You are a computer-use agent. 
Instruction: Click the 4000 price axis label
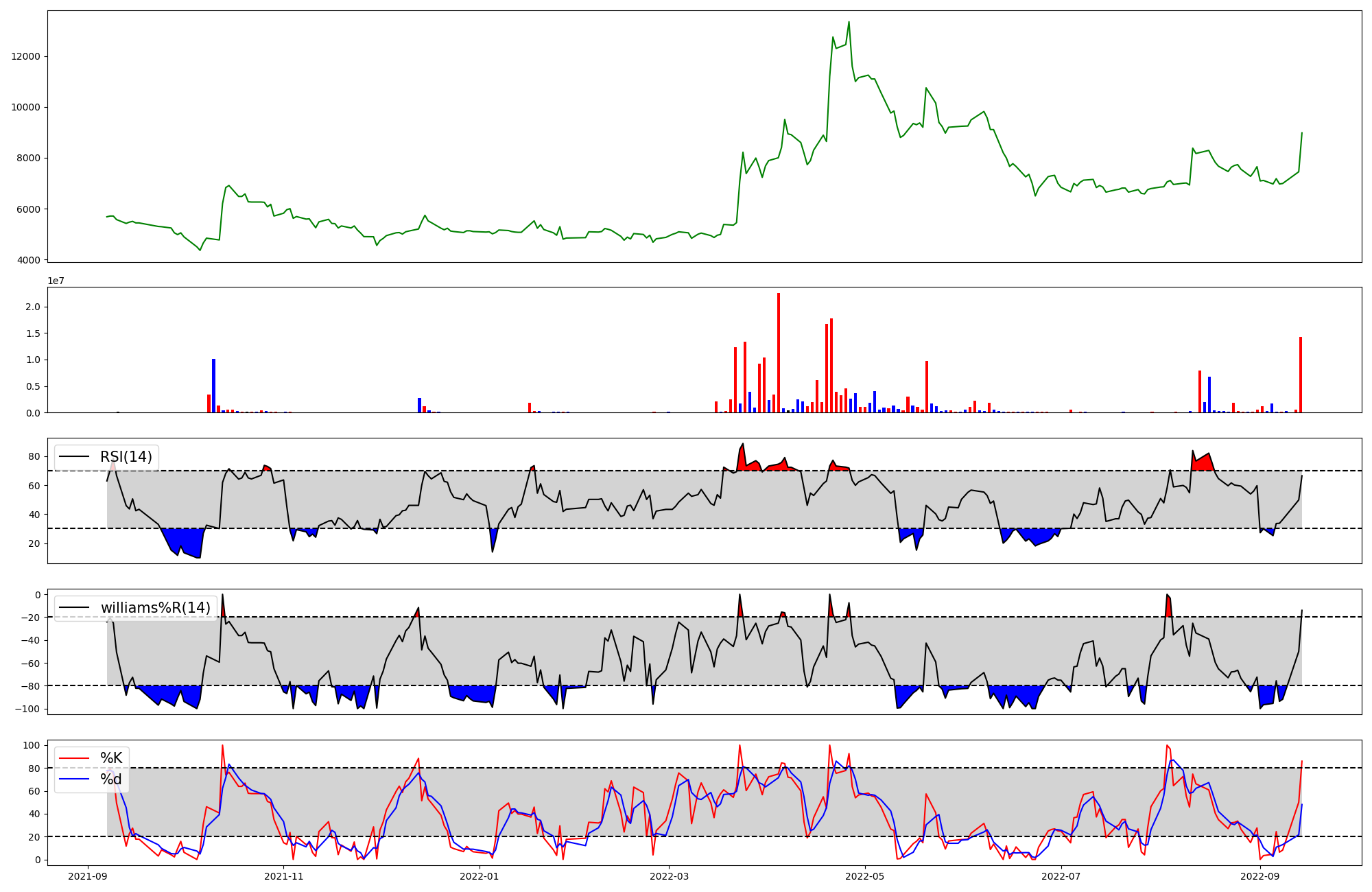click(x=29, y=260)
